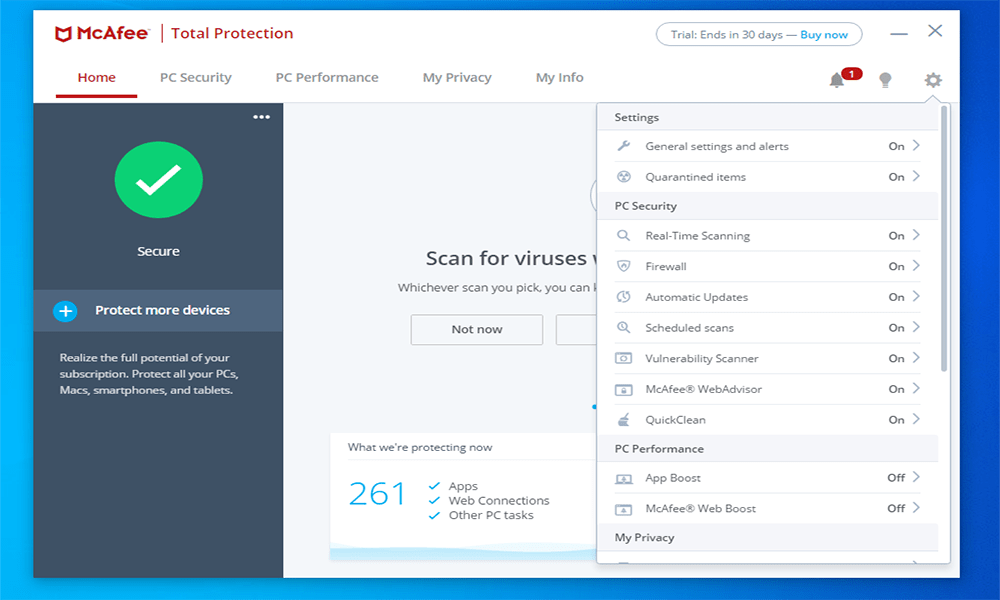Click the three-dots menu in sidebar
The height and width of the screenshot is (600, 1000).
261,117
